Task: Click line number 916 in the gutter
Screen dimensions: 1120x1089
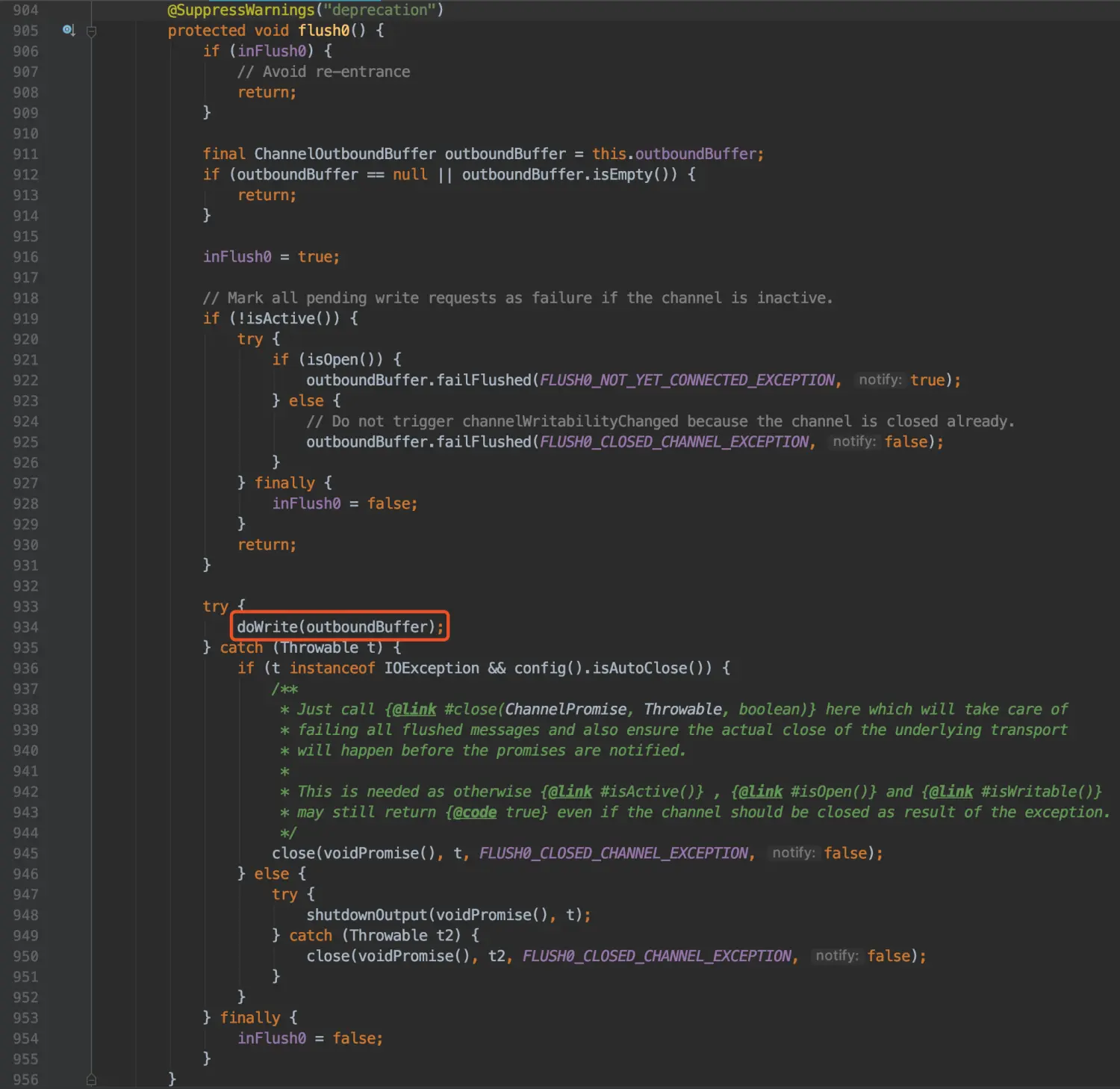Action: [25, 257]
